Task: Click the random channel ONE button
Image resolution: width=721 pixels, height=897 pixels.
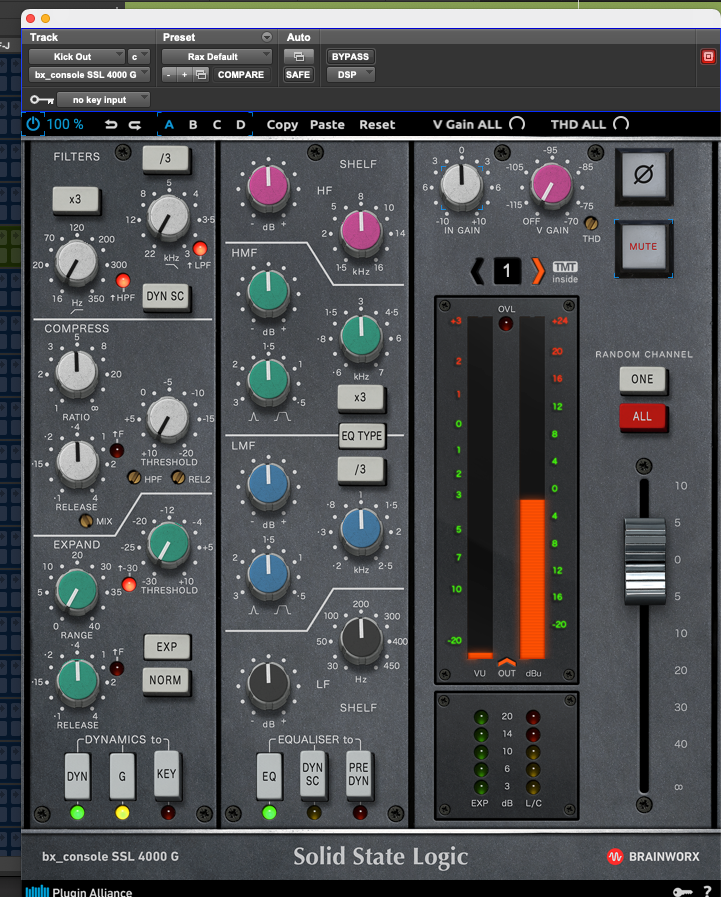Action: (643, 379)
